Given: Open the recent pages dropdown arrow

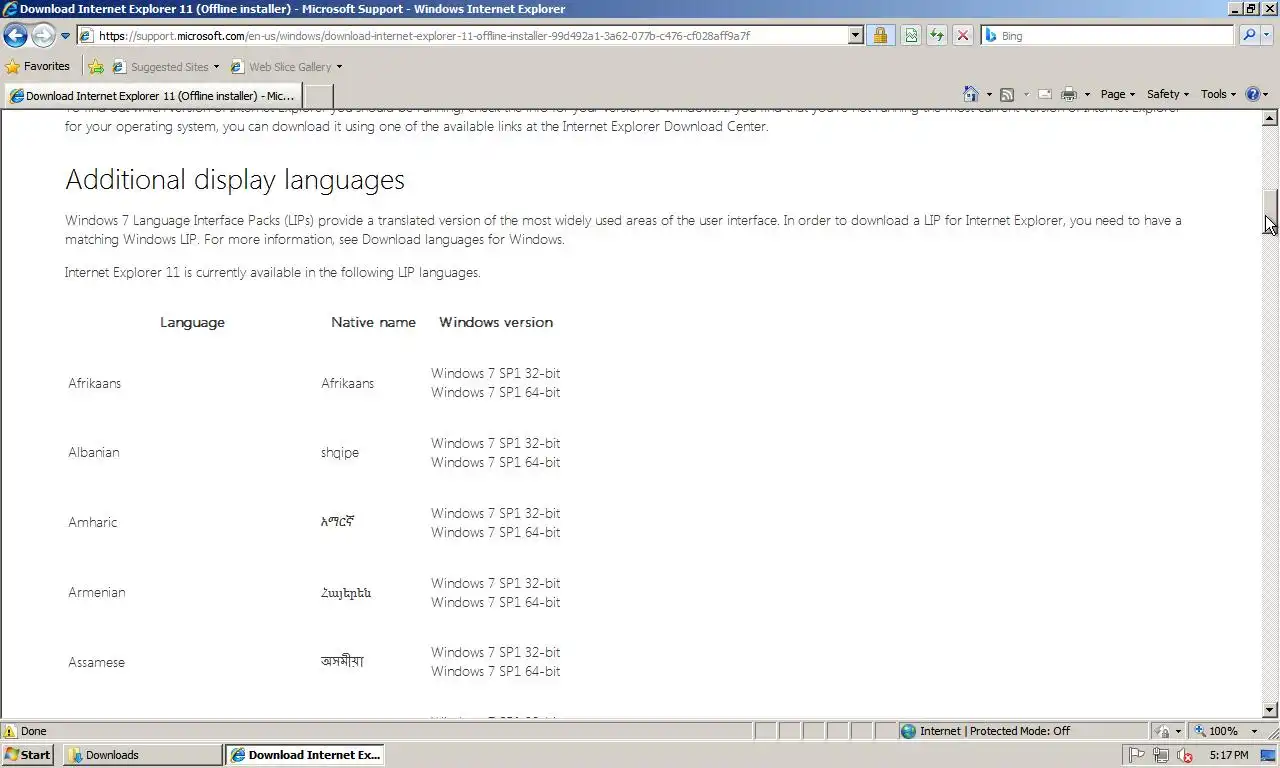Looking at the screenshot, I should click(66, 36).
